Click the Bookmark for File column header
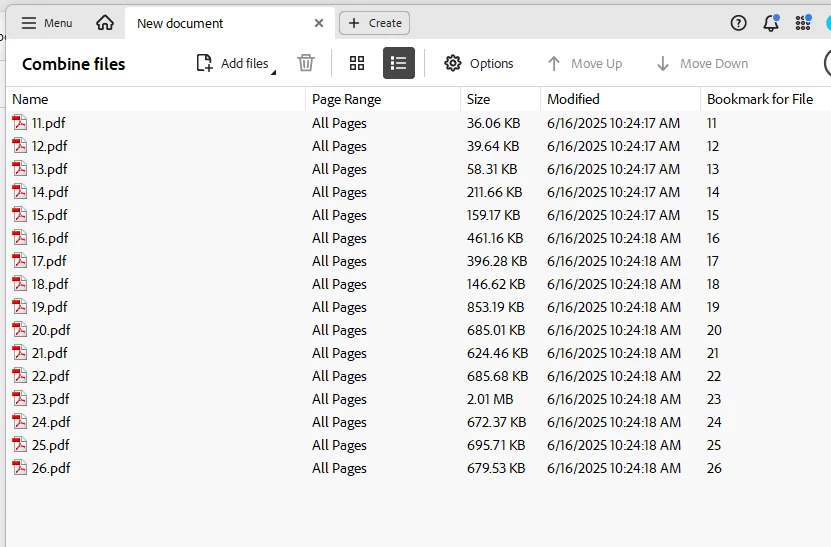The height and width of the screenshot is (547, 831). point(765,99)
